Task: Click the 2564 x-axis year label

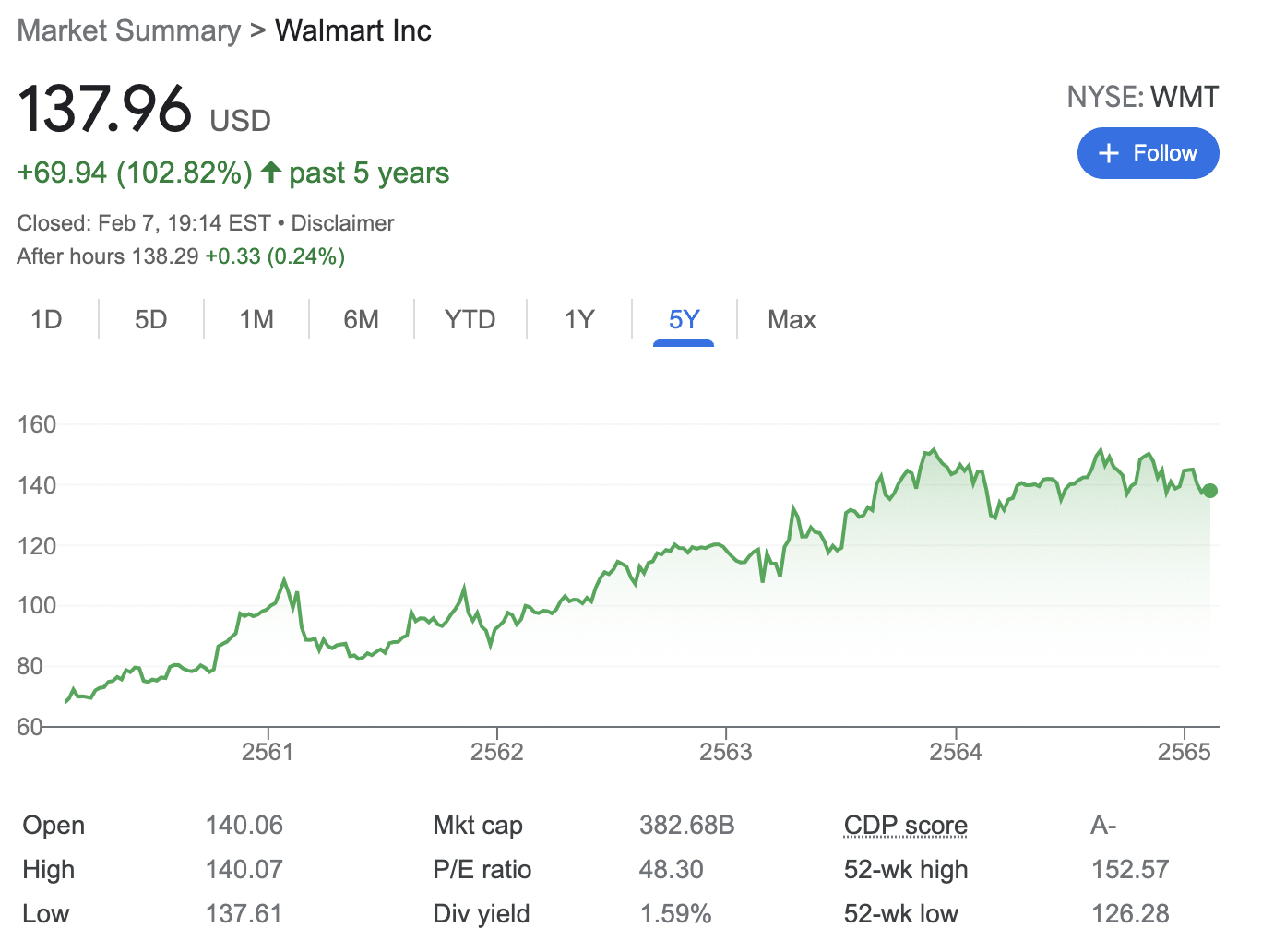Action: click(956, 752)
